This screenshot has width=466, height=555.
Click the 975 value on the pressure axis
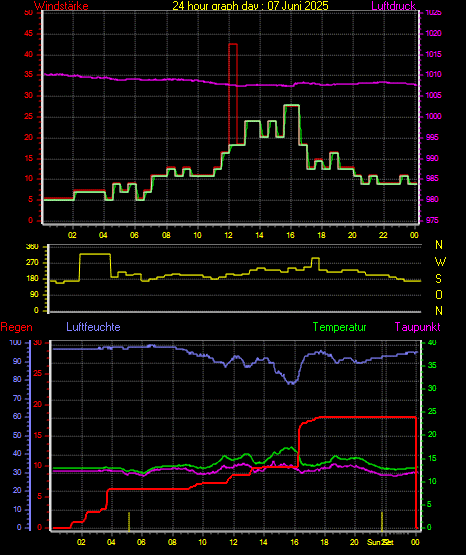432,220
